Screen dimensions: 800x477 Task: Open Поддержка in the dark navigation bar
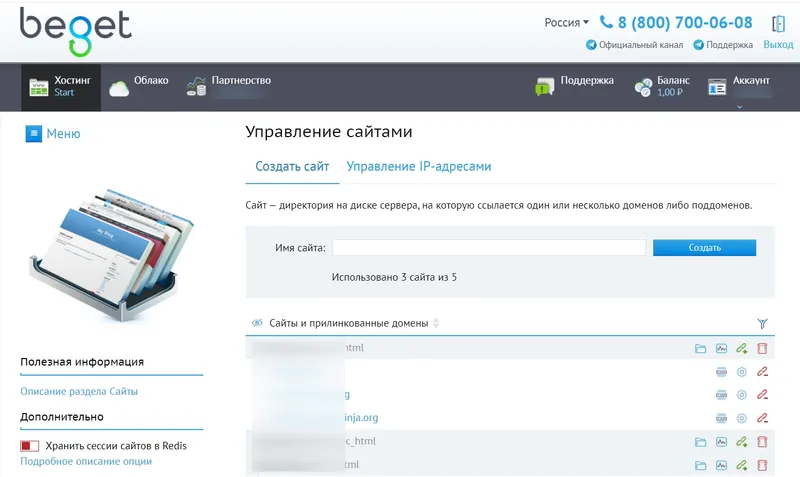(x=574, y=87)
